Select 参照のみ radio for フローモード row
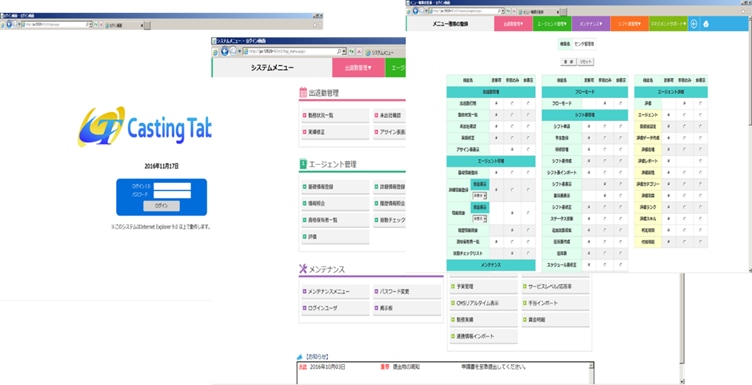This screenshot has height=385, width=752. point(604,103)
